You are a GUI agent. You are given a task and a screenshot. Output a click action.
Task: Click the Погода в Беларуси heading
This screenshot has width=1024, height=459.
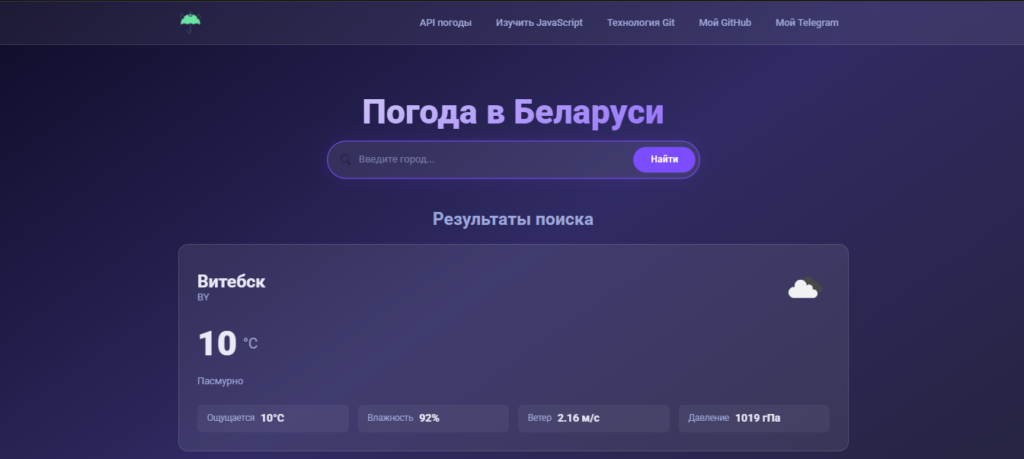coord(513,112)
